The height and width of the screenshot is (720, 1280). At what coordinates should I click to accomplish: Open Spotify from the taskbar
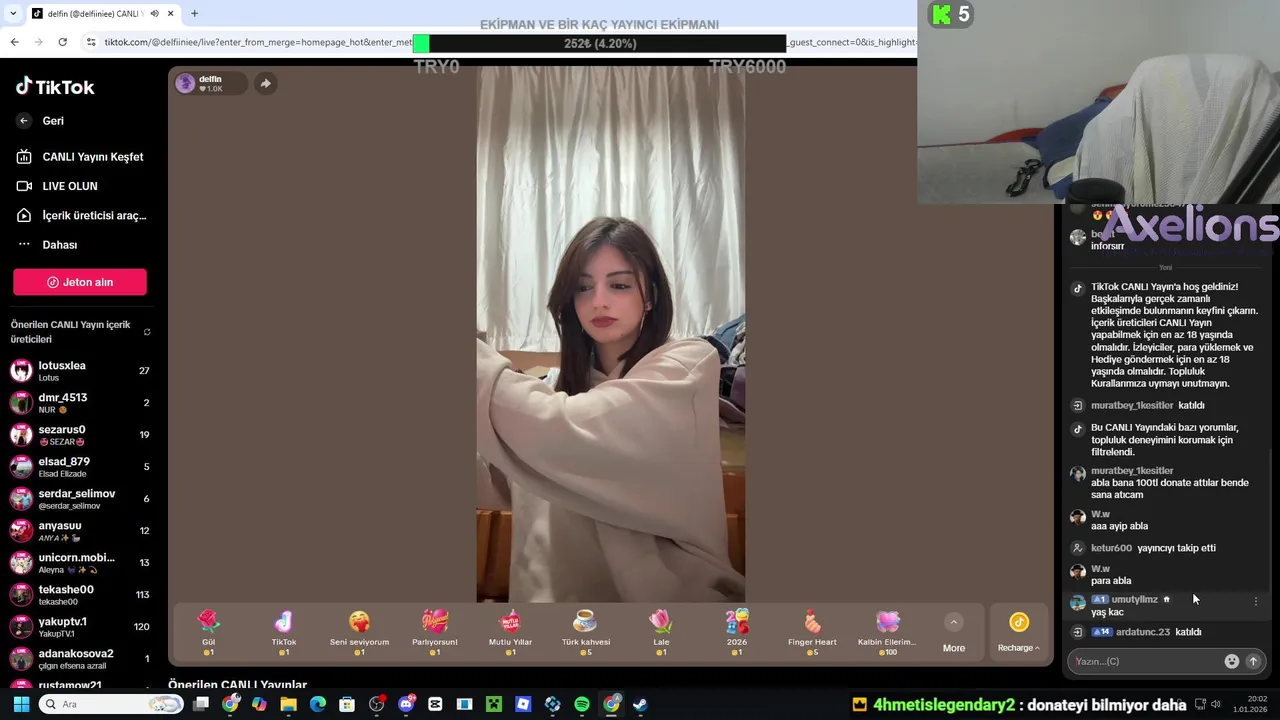(582, 704)
